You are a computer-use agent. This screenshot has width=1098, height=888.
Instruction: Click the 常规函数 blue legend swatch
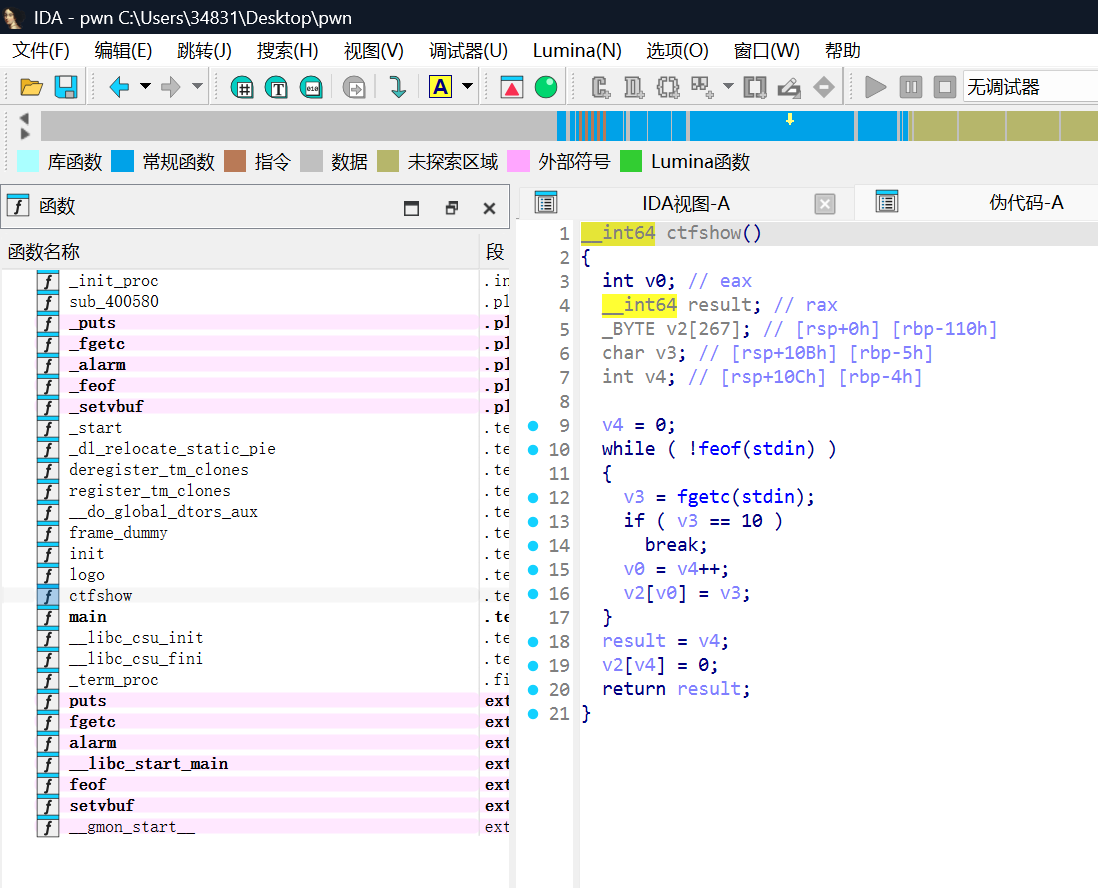pos(123,161)
